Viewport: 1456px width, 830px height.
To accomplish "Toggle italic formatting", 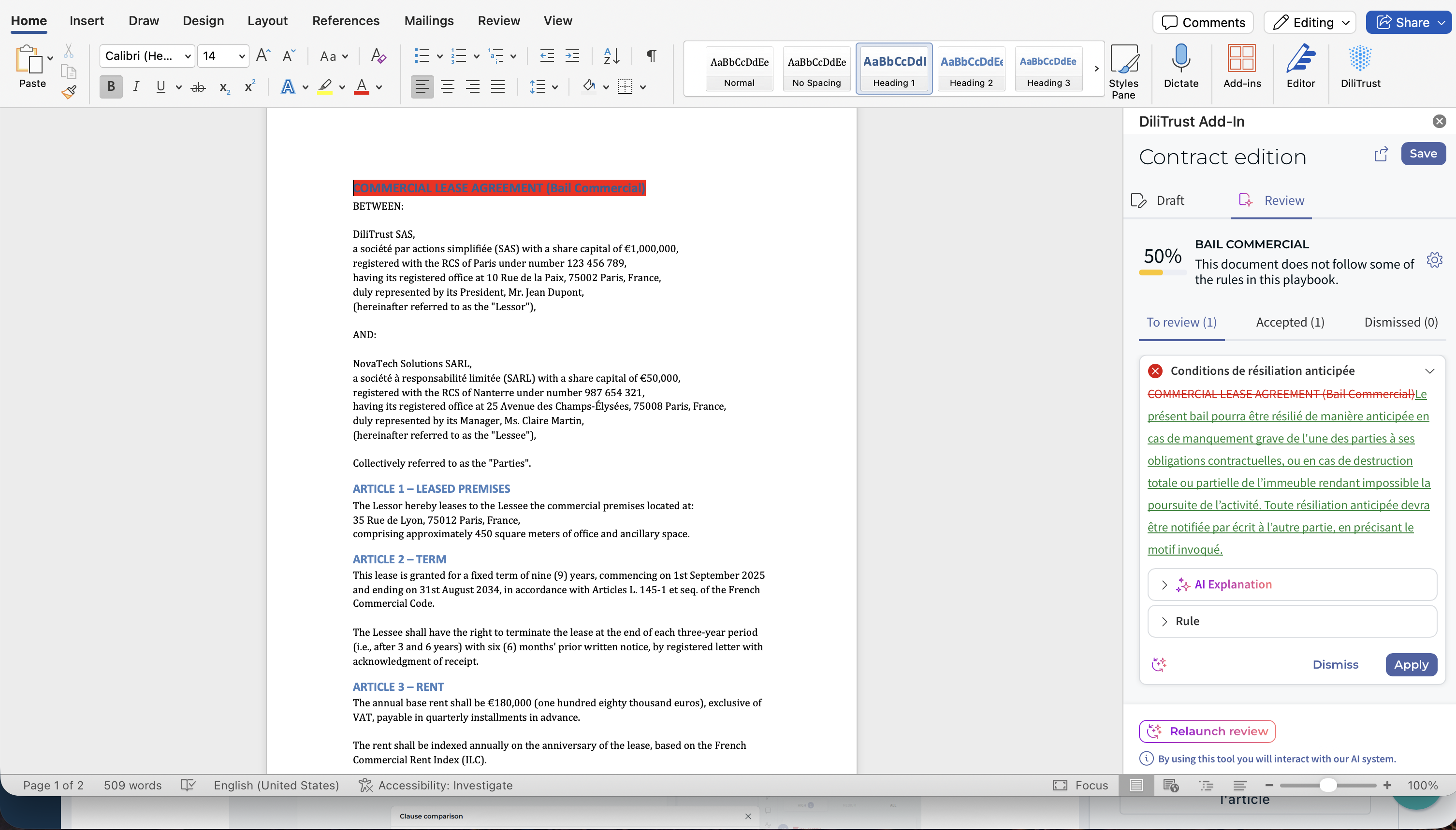I will [136, 86].
